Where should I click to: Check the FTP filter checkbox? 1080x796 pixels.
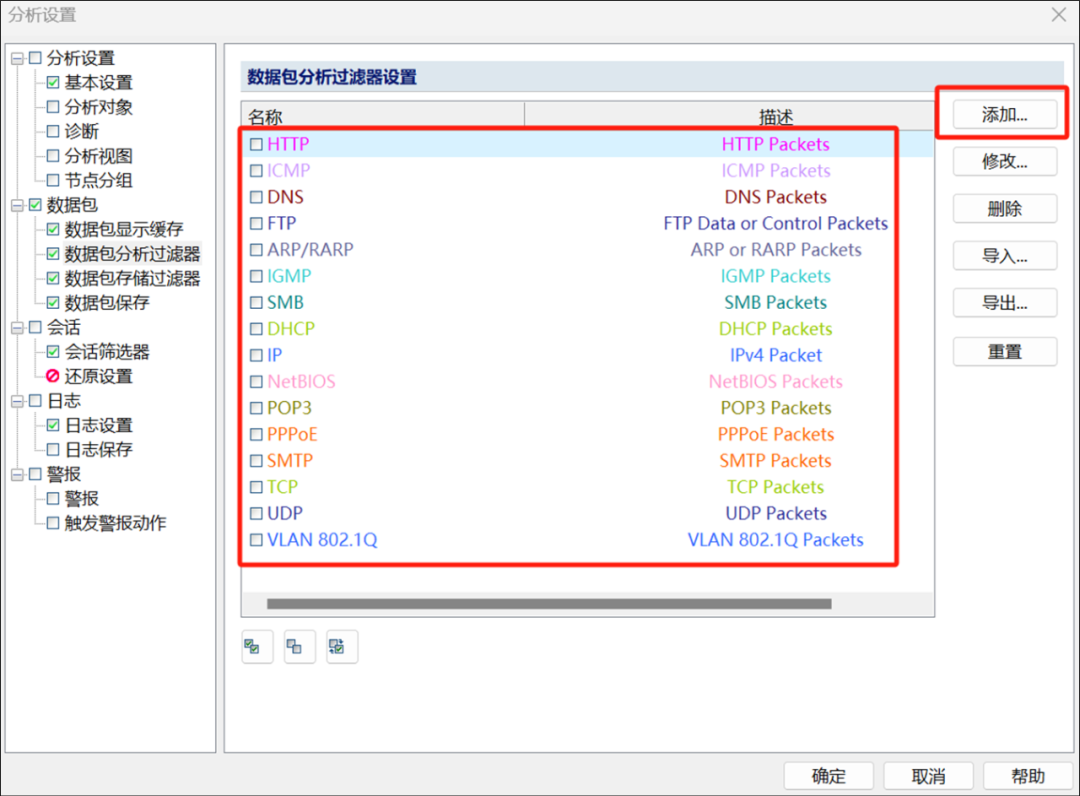256,223
